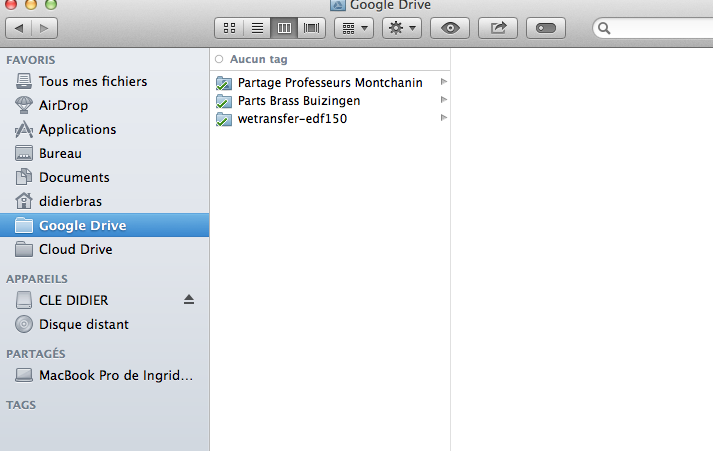
Task: Open Disque distant in sidebar
Action: (x=105, y=324)
